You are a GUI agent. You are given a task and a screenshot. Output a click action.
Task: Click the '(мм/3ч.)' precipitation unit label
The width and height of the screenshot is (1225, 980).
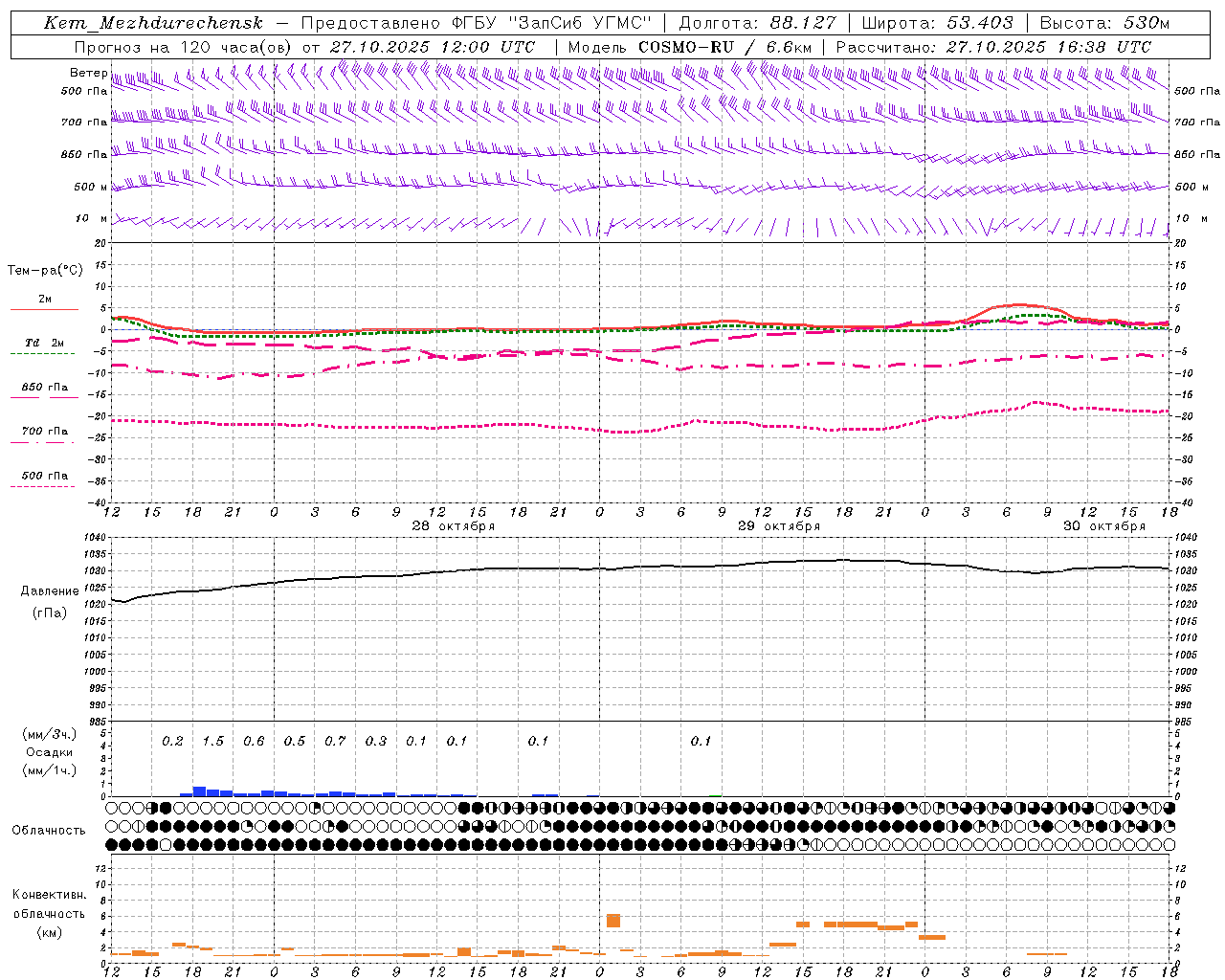click(50, 735)
